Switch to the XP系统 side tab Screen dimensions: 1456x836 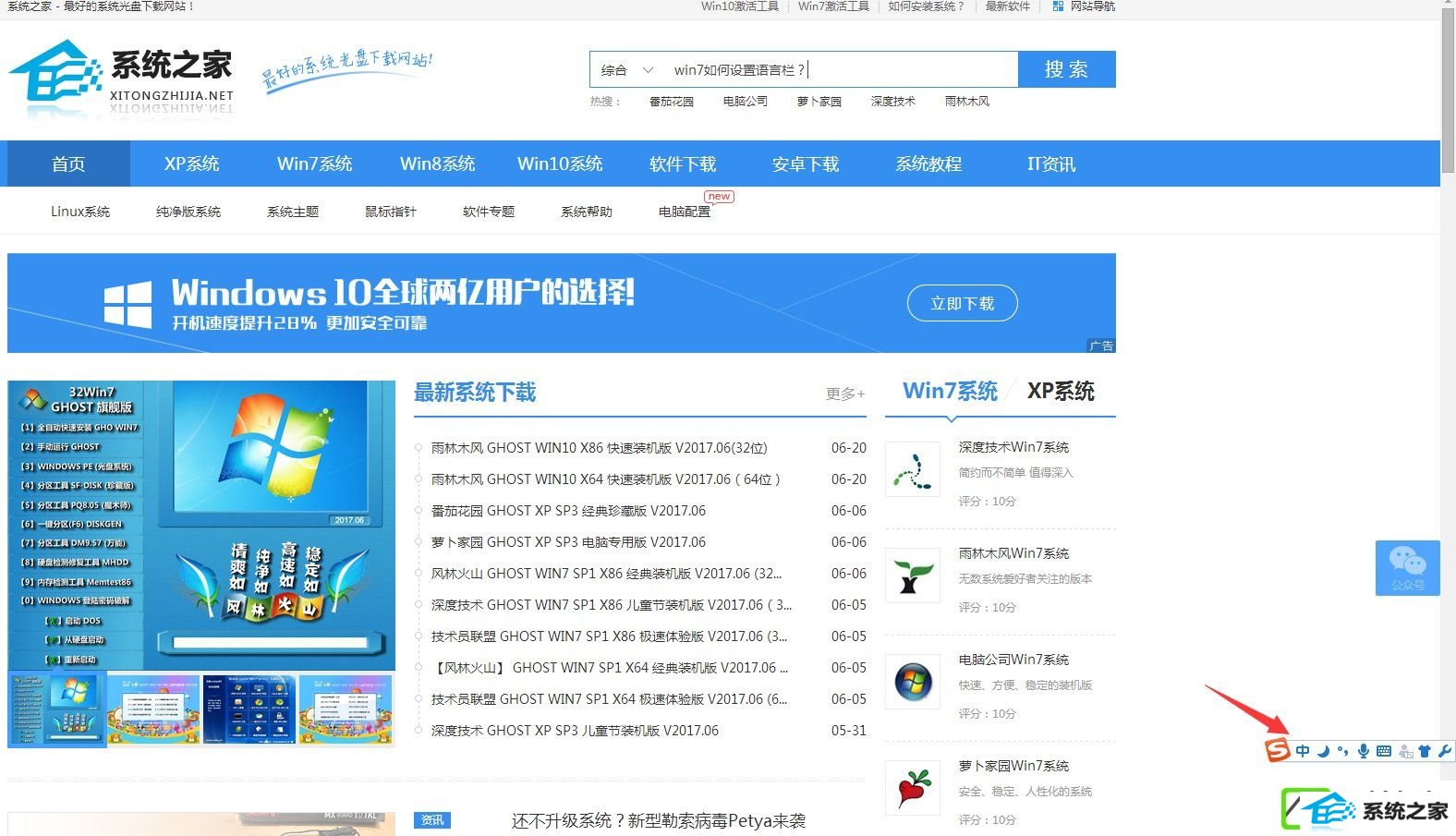tap(1061, 392)
